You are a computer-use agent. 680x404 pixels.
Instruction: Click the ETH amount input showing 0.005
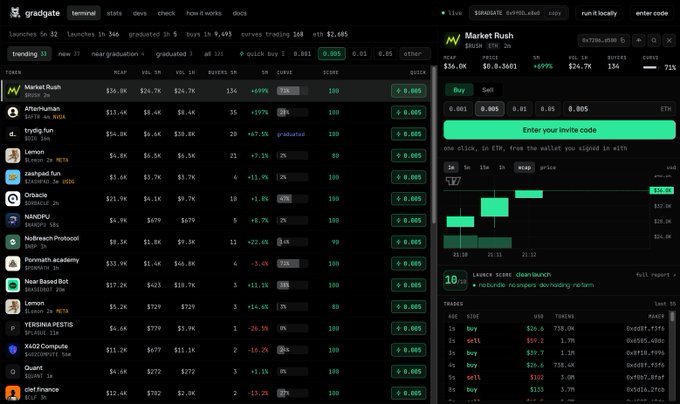619,109
